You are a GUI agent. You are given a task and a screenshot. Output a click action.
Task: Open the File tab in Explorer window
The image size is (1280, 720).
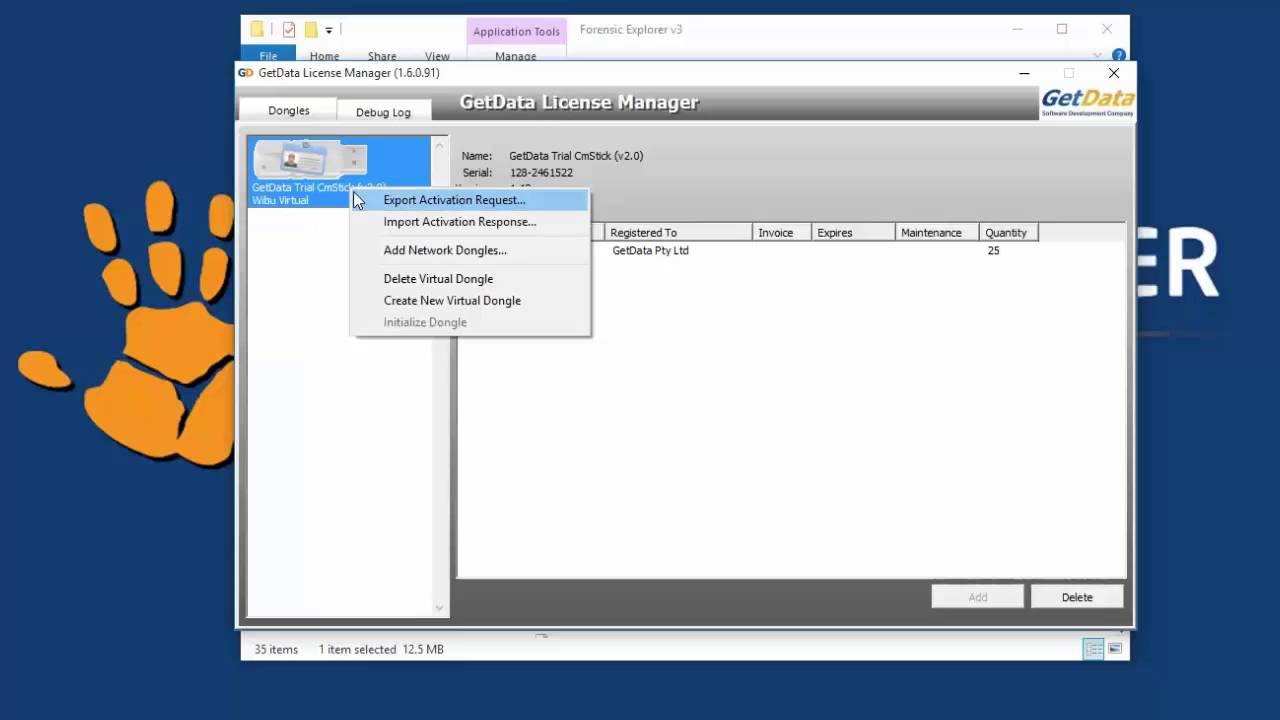268,56
